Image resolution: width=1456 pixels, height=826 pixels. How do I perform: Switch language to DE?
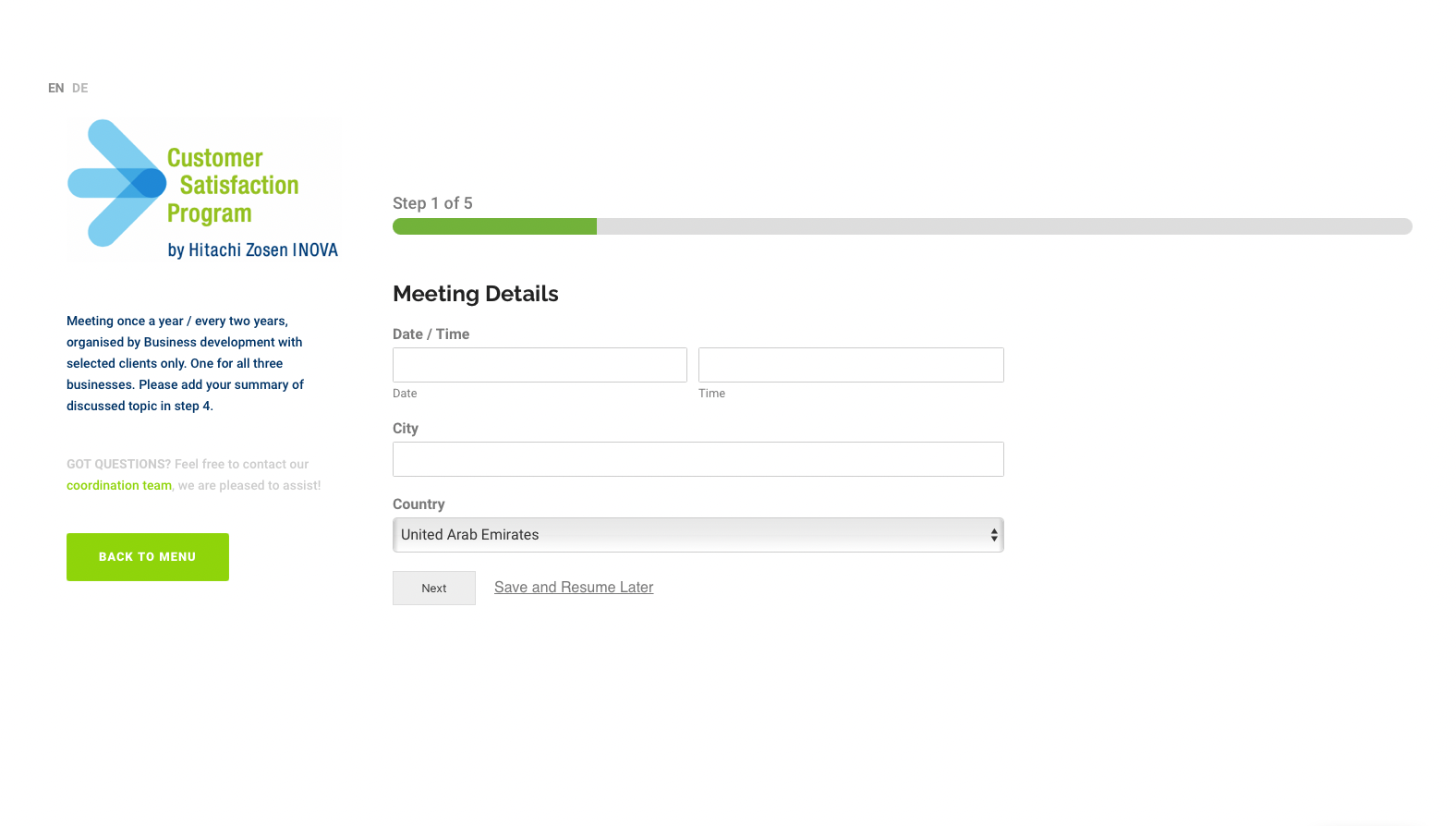click(x=80, y=89)
